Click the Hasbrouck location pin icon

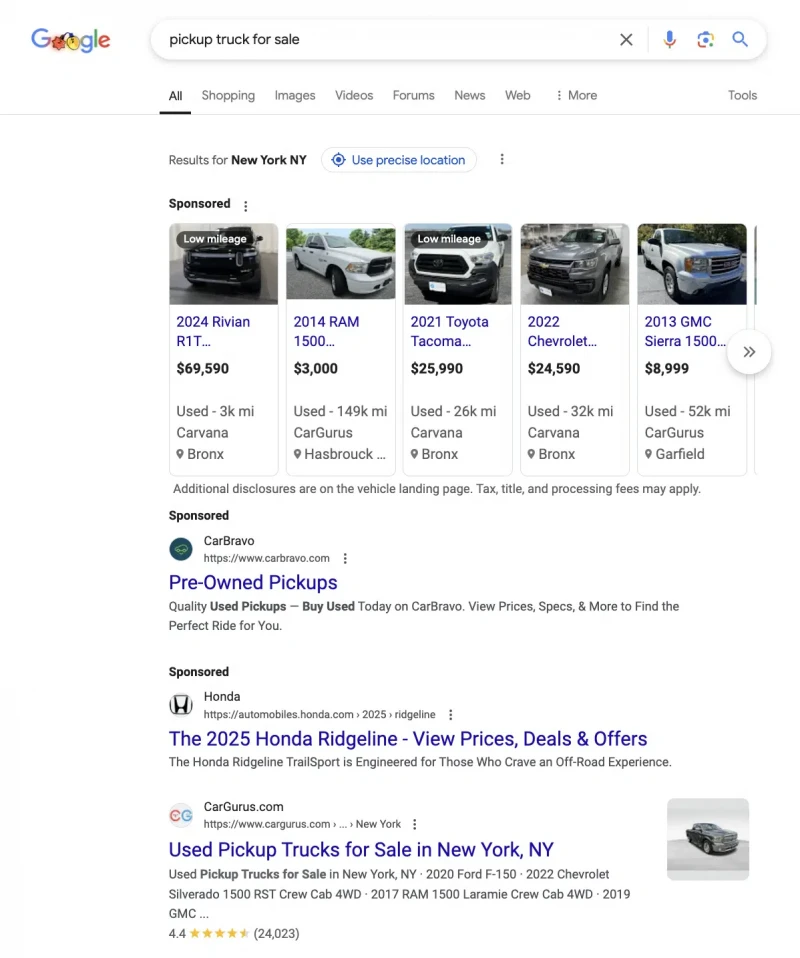(x=298, y=454)
